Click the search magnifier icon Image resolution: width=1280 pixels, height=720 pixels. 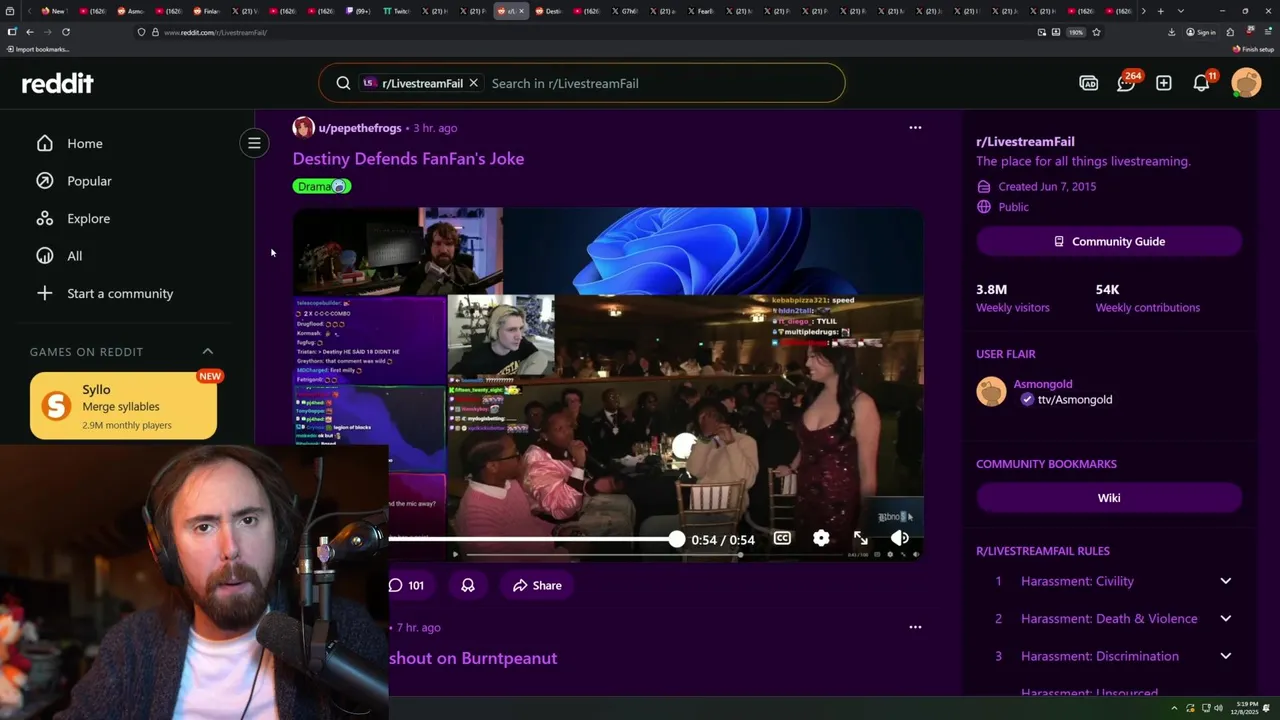pyautogui.click(x=343, y=83)
